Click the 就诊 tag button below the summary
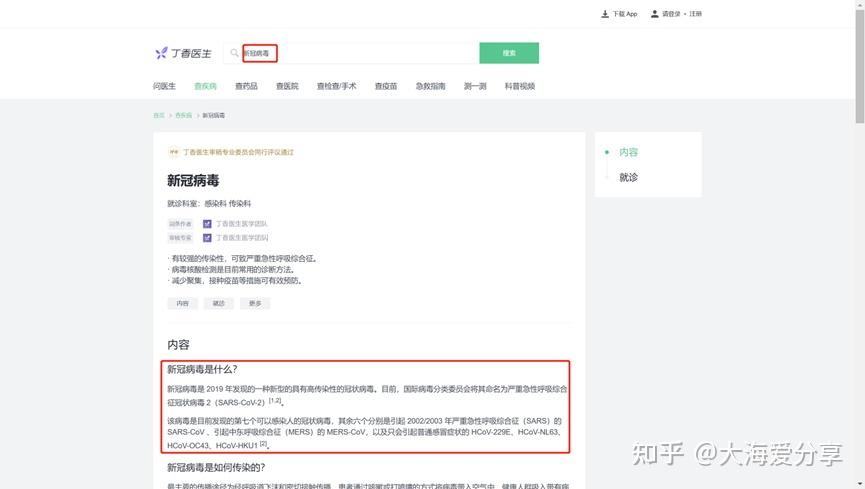The width and height of the screenshot is (865, 489). [219, 304]
